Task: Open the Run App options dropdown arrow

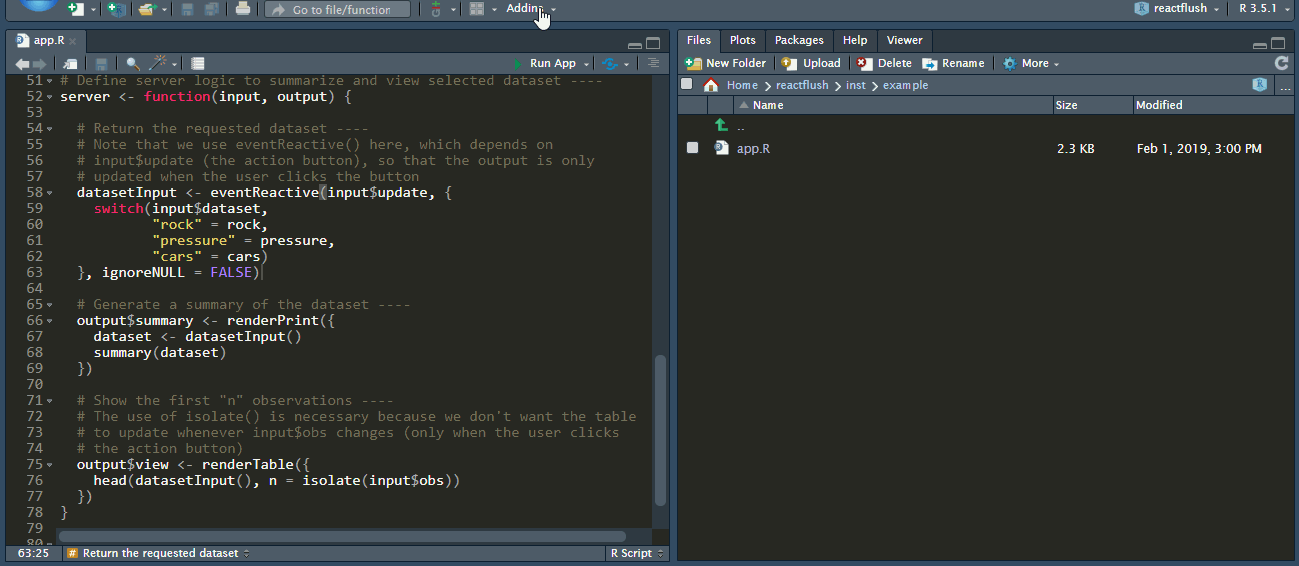Action: coord(586,64)
